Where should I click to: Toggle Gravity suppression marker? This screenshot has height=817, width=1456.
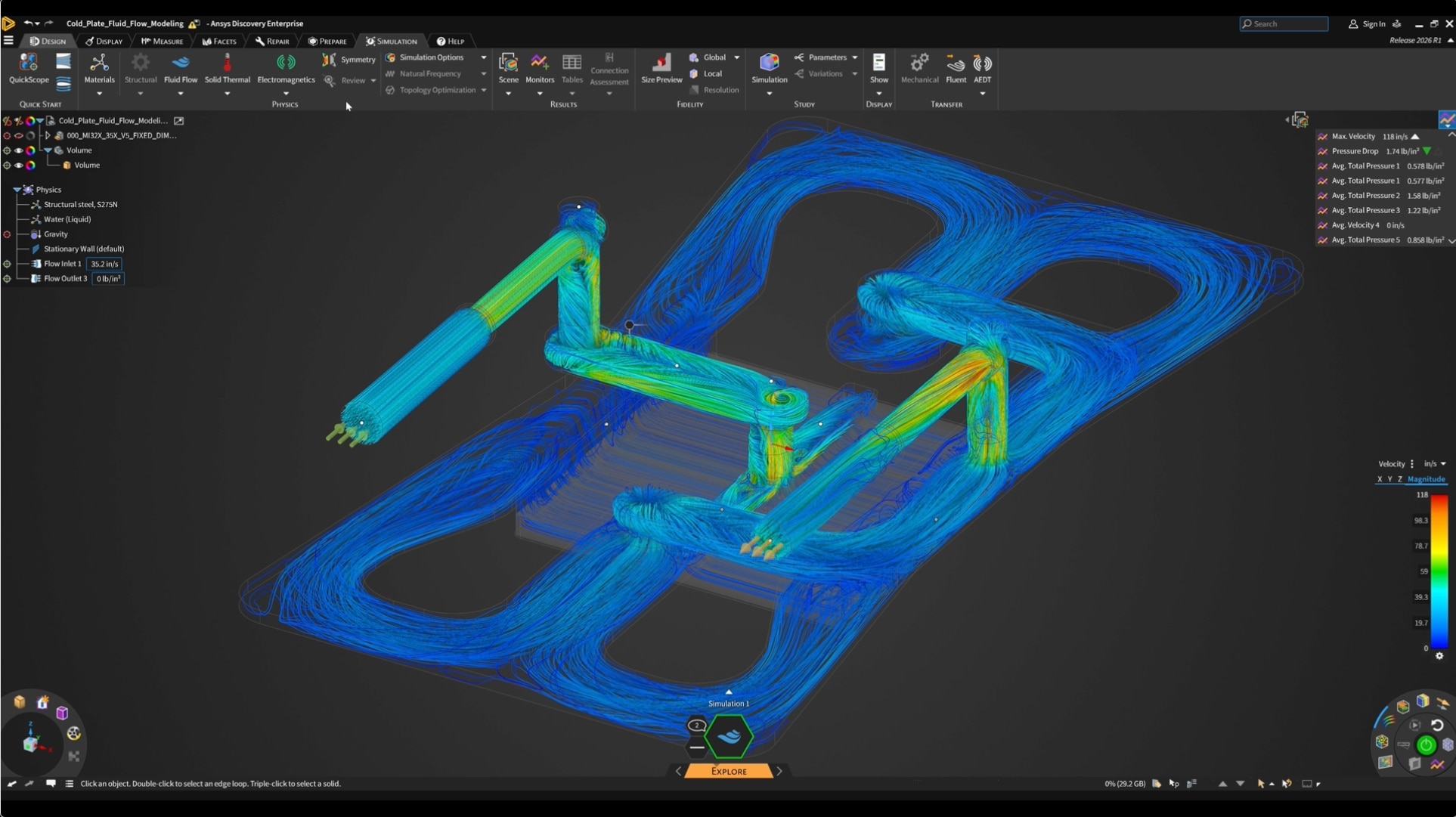point(7,234)
